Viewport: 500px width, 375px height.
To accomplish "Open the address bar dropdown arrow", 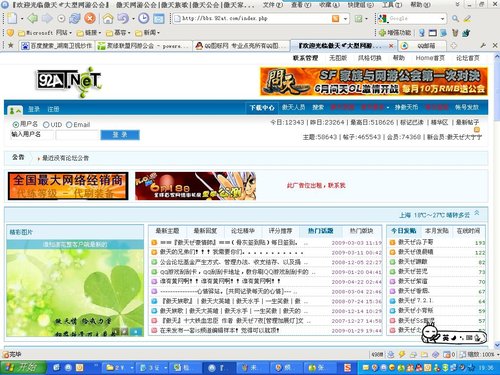I will coord(345,19).
